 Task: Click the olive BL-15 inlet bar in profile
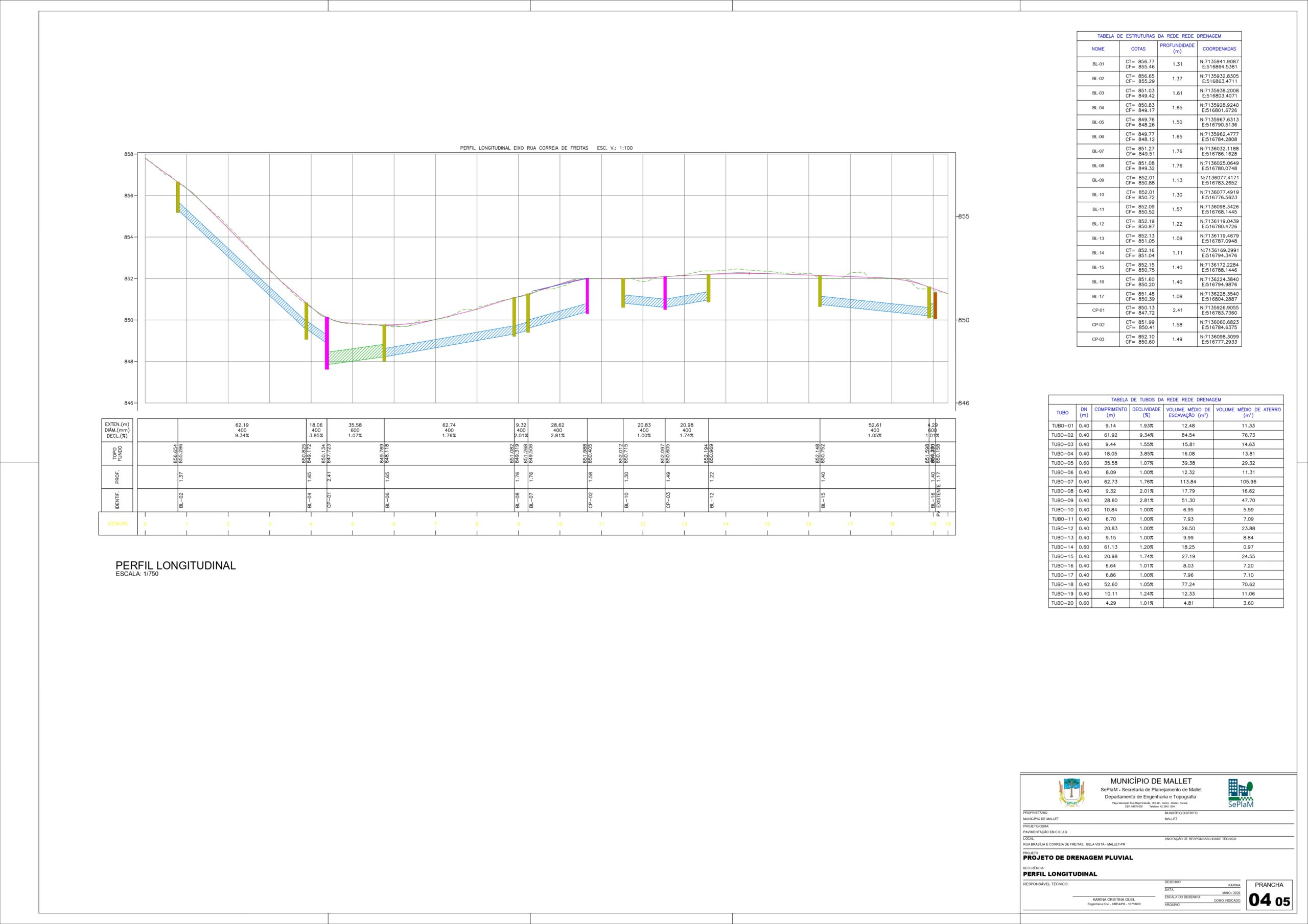pos(820,291)
